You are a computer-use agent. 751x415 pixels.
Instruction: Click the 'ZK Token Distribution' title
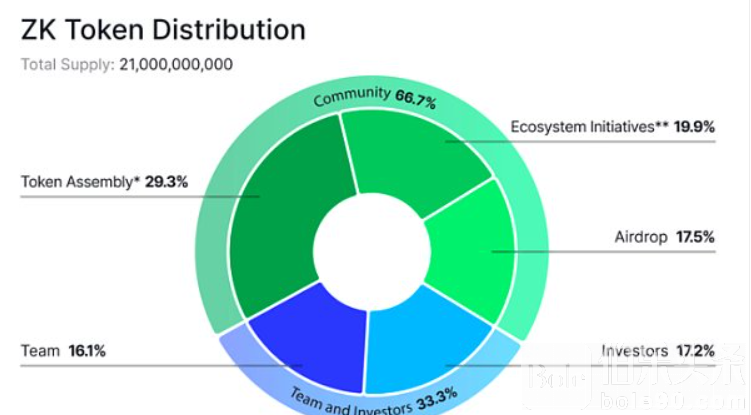[163, 28]
